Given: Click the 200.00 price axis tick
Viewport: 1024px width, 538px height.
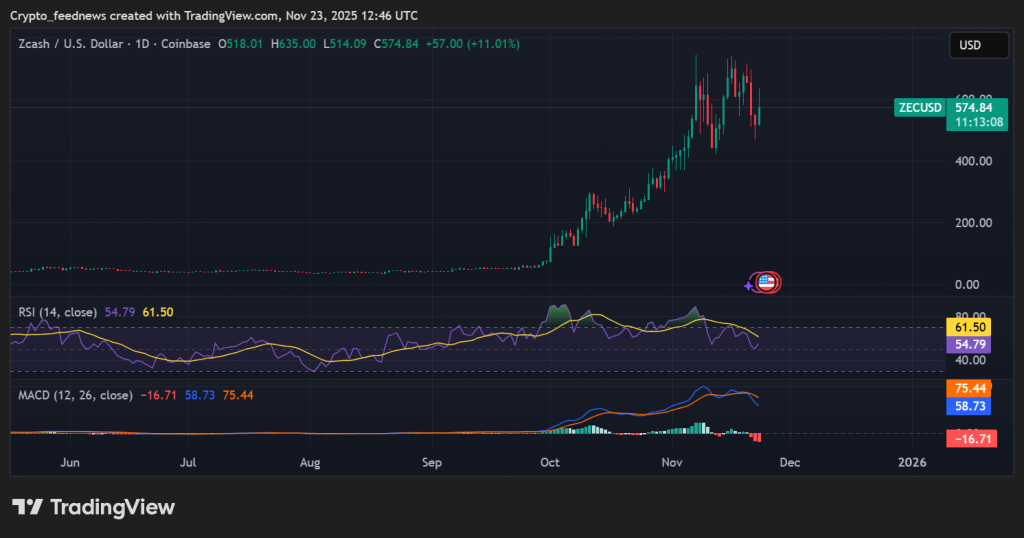Looking at the screenshot, I should [x=973, y=223].
